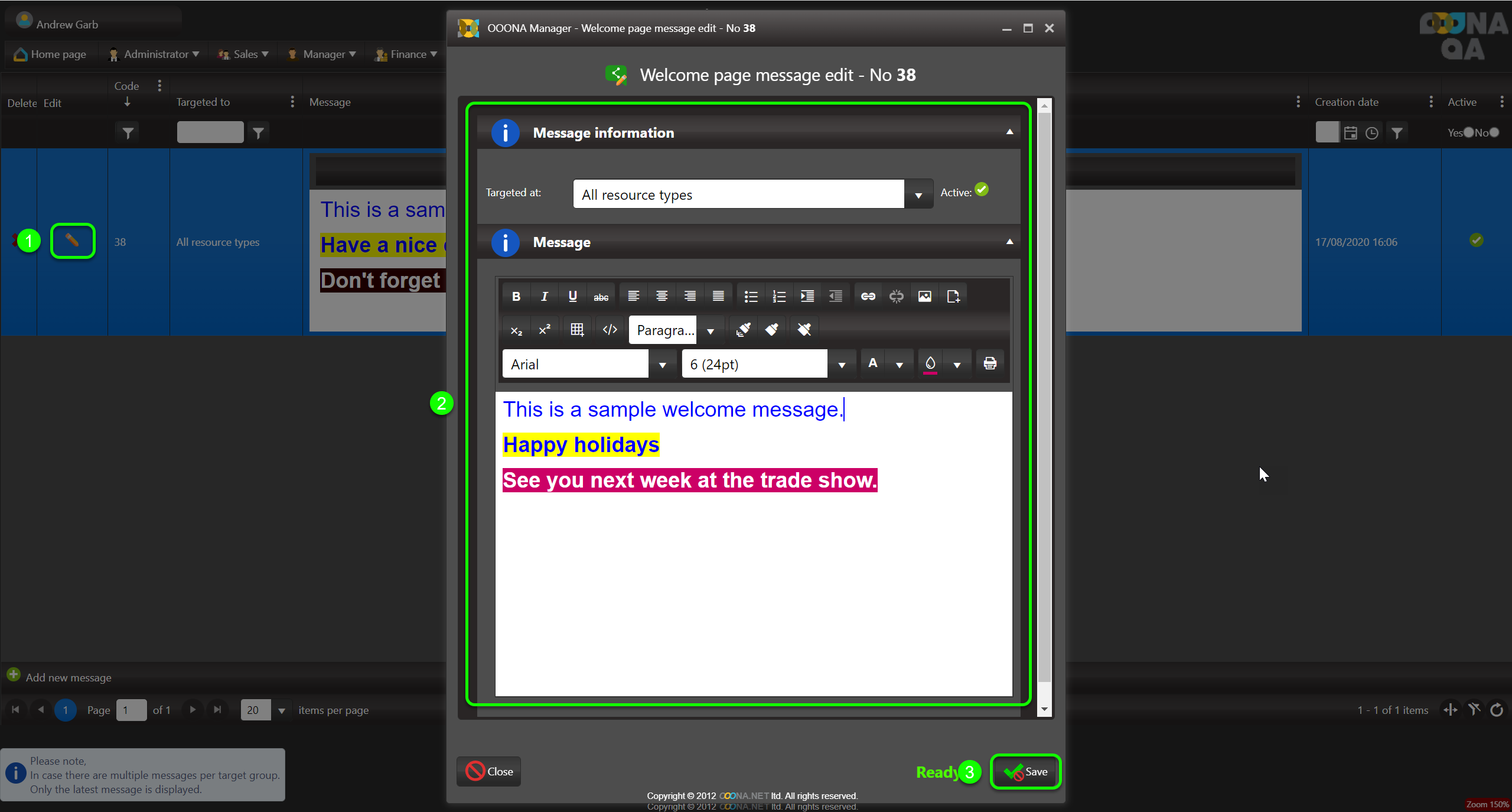Viewport: 1512px width, 812px height.
Task: Open the Finance menu
Action: pos(407,54)
